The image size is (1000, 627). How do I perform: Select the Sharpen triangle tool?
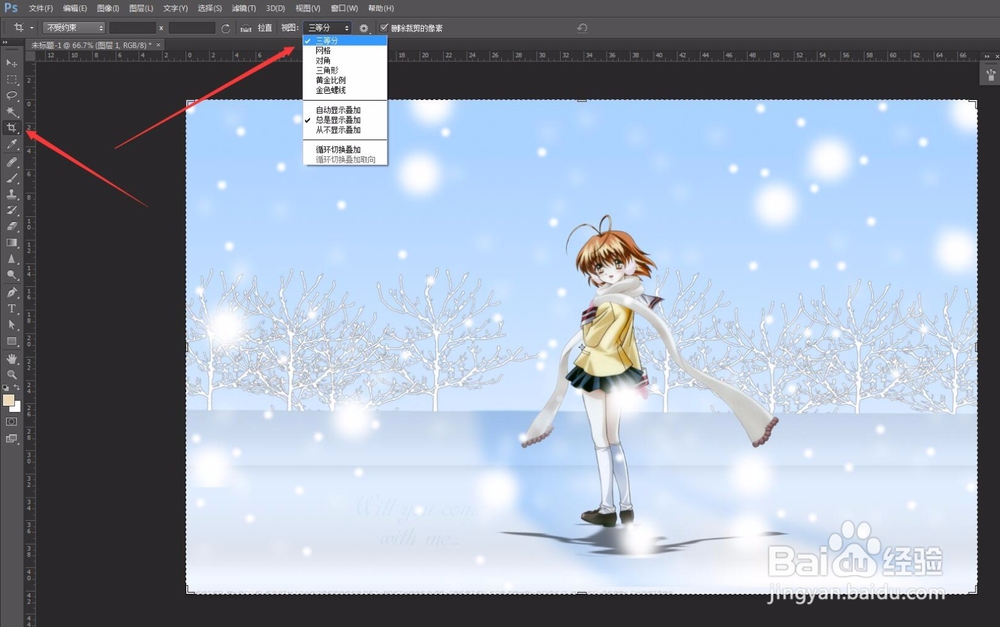(x=11, y=258)
